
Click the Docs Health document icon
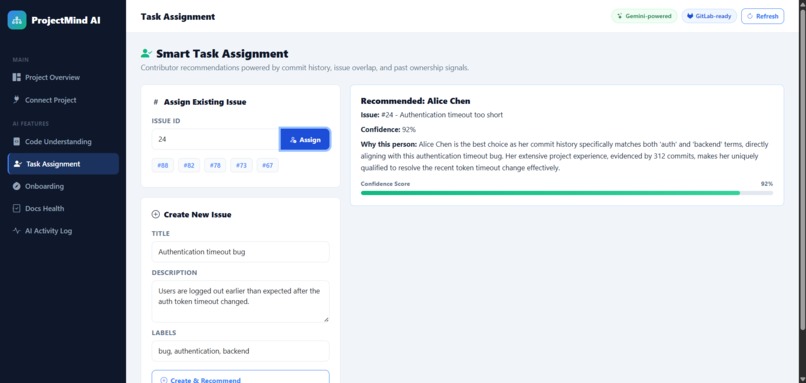coord(16,208)
